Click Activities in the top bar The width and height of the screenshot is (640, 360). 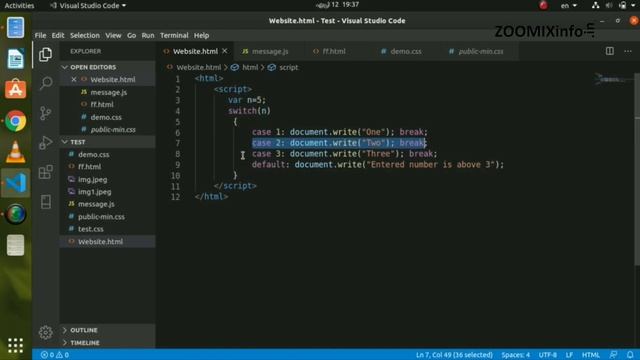(19, 5)
